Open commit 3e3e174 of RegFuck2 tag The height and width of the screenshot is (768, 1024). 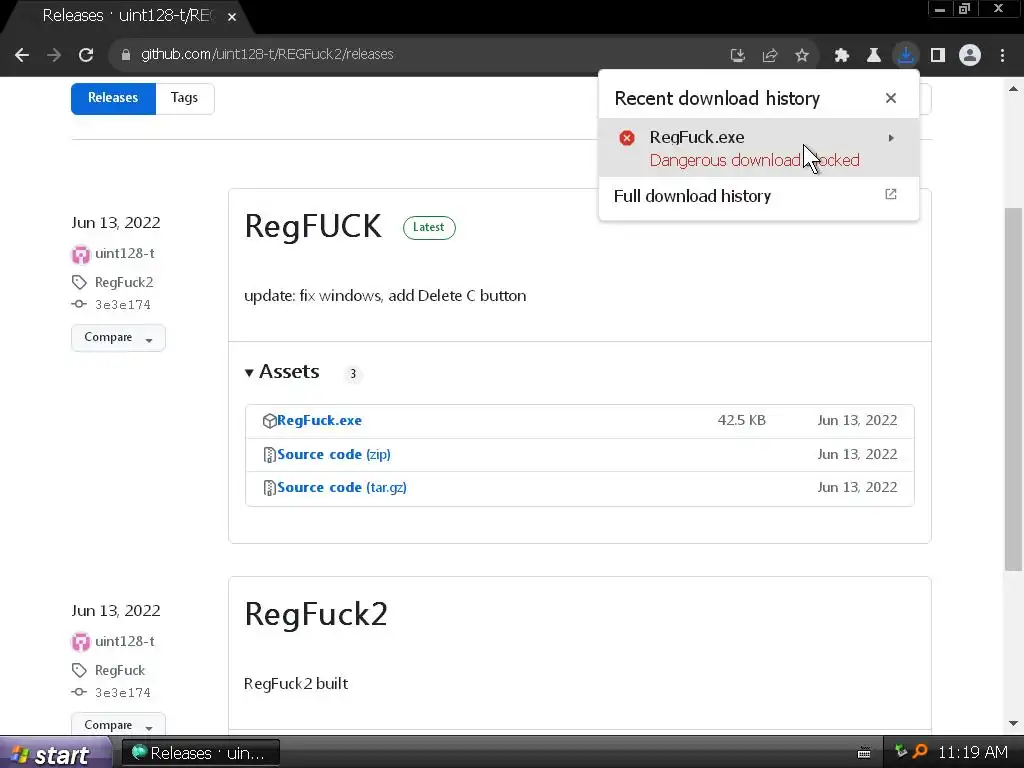(x=123, y=305)
